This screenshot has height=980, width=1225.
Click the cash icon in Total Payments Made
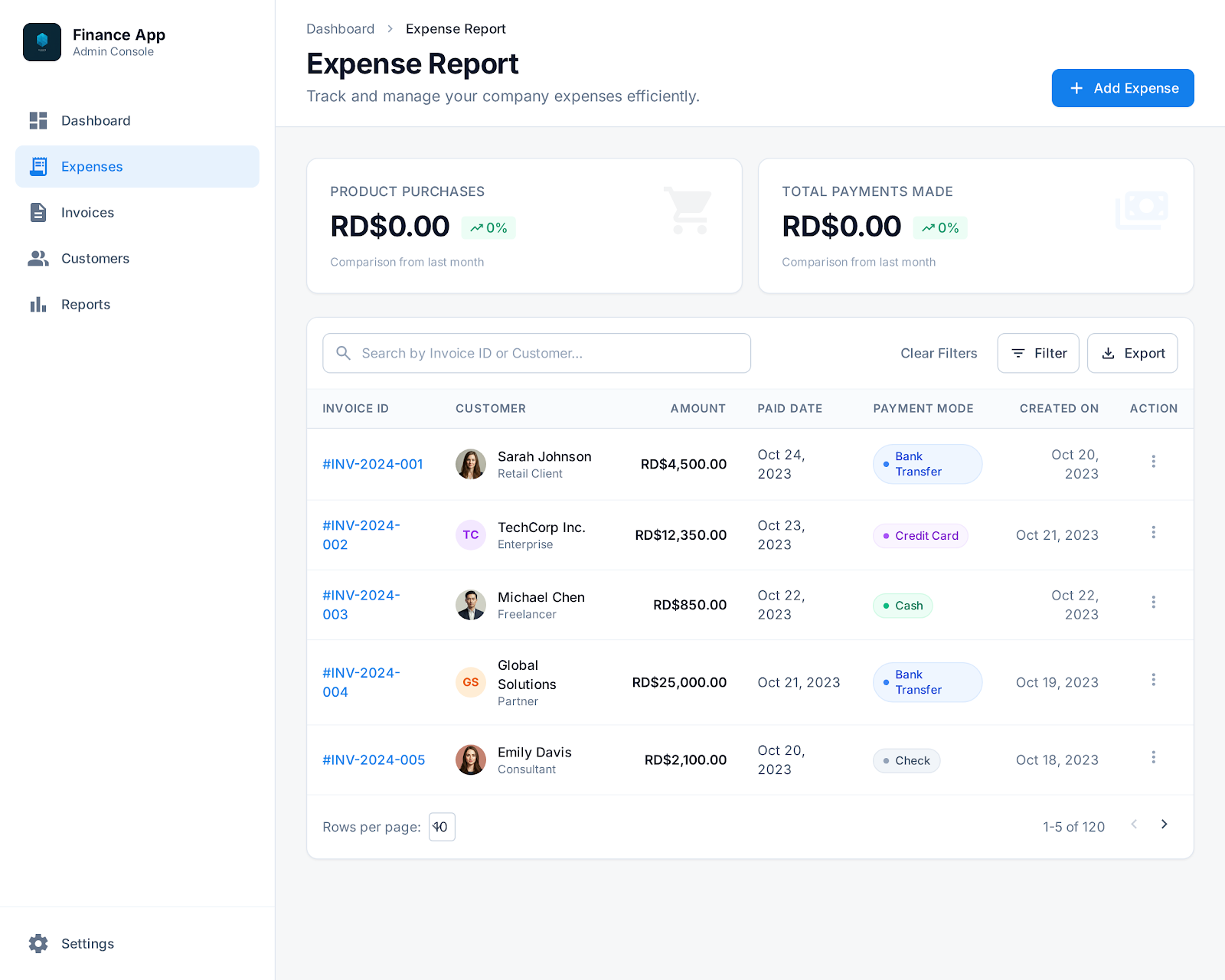(1141, 210)
